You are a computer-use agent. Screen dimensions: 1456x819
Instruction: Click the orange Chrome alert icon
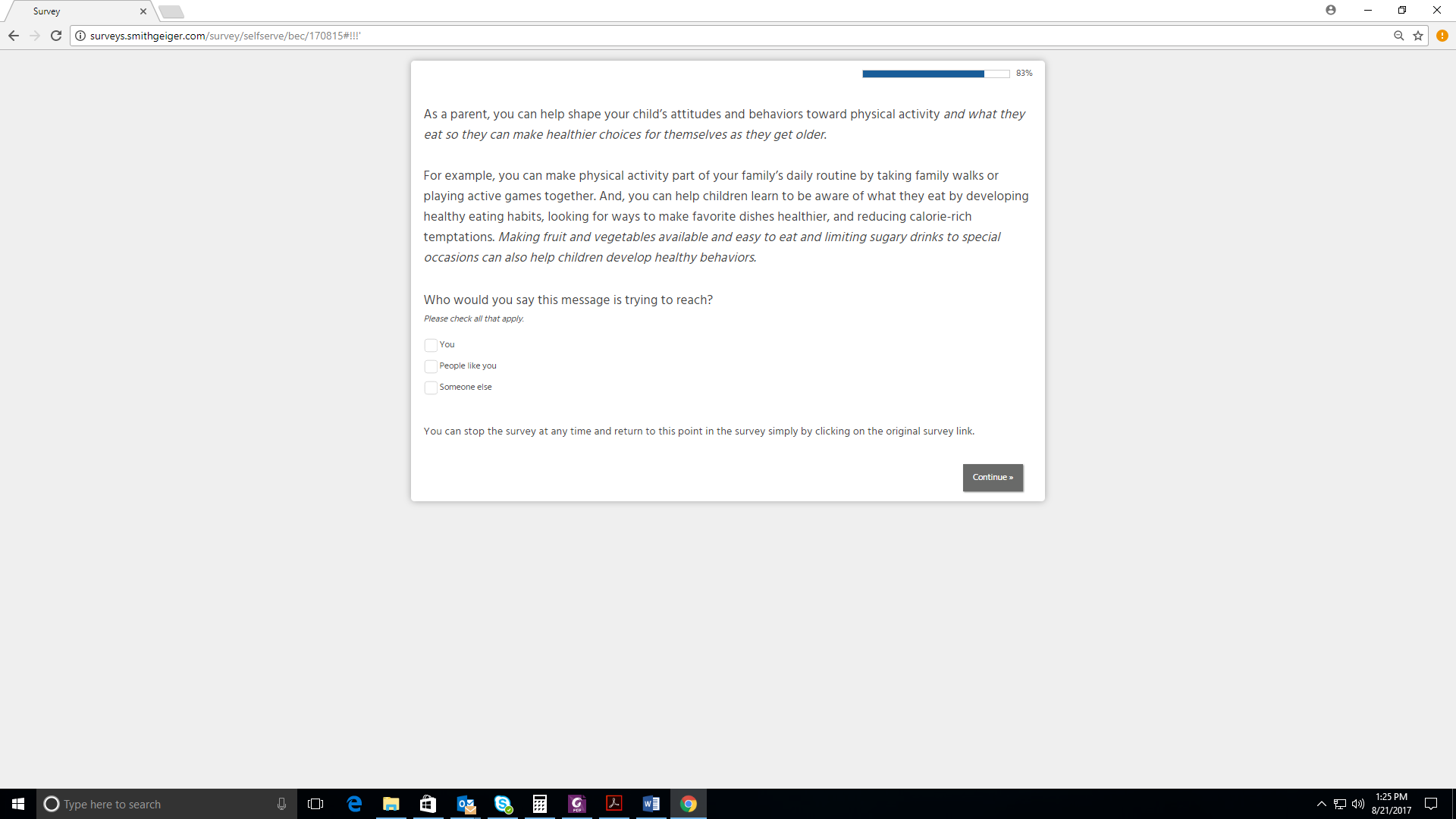point(1442,36)
